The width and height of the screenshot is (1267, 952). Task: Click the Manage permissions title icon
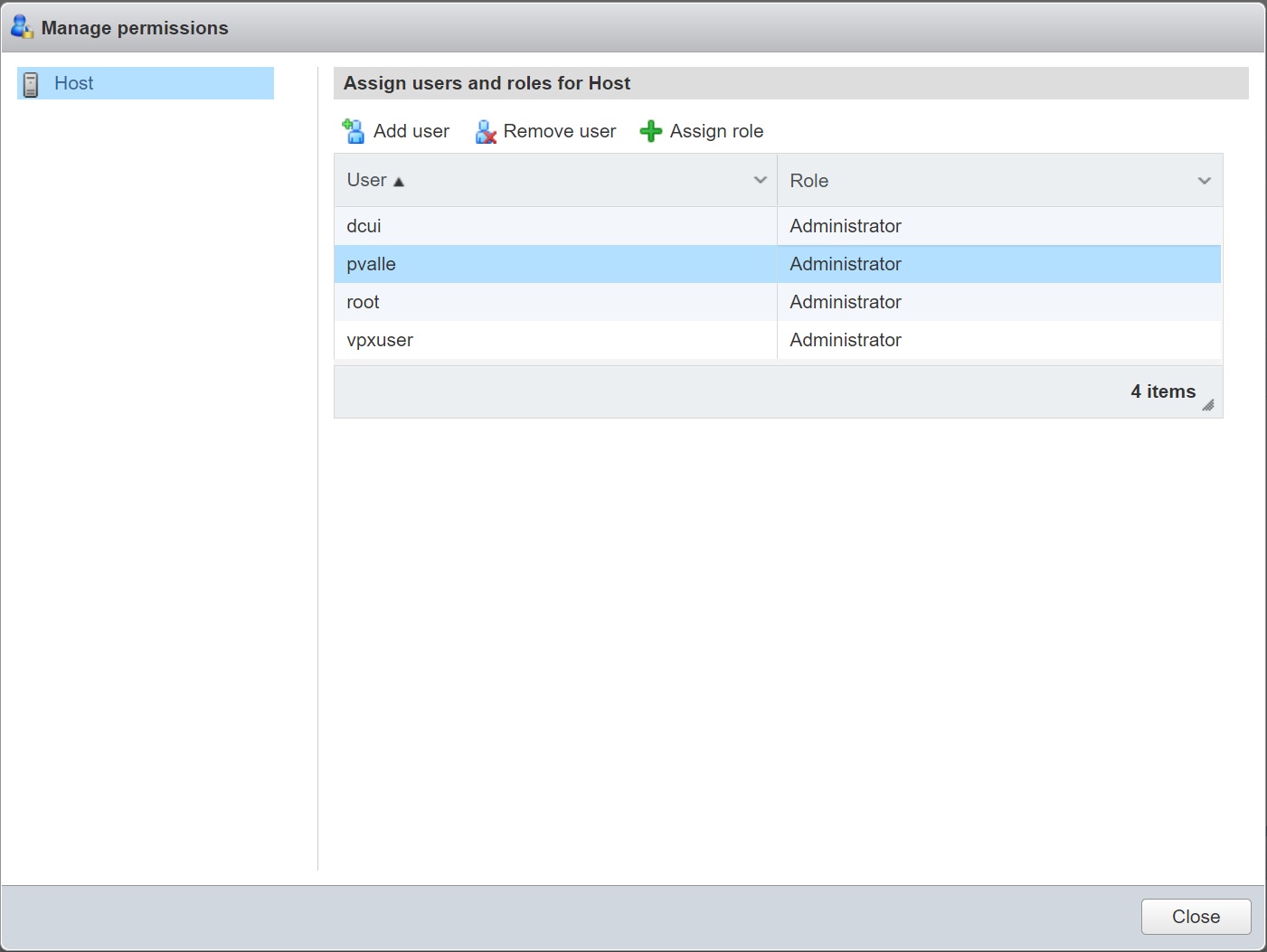22,27
